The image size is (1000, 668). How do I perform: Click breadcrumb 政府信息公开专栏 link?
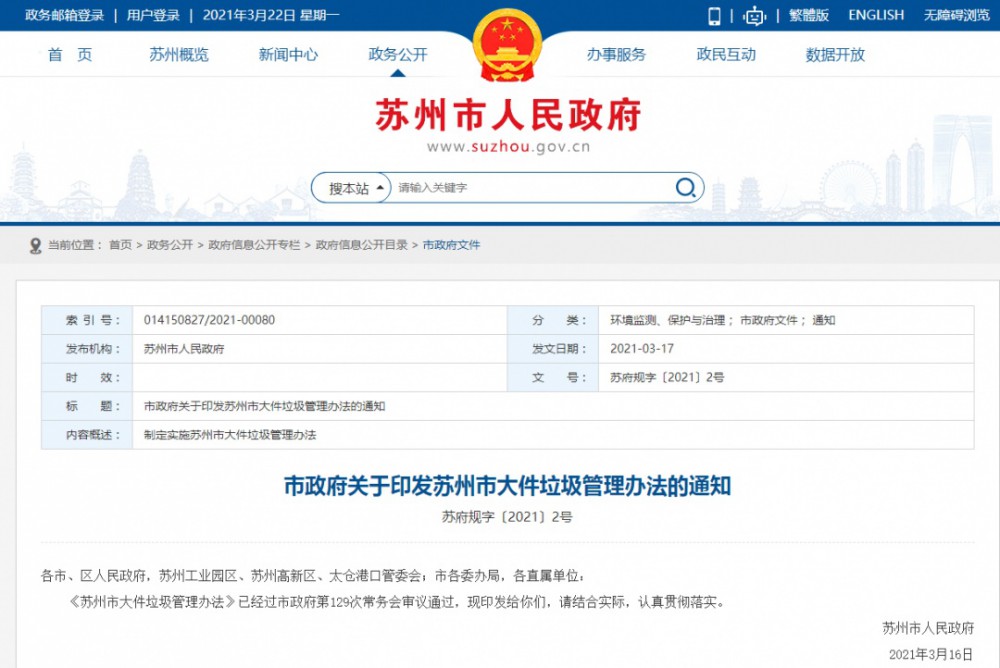[x=254, y=245]
